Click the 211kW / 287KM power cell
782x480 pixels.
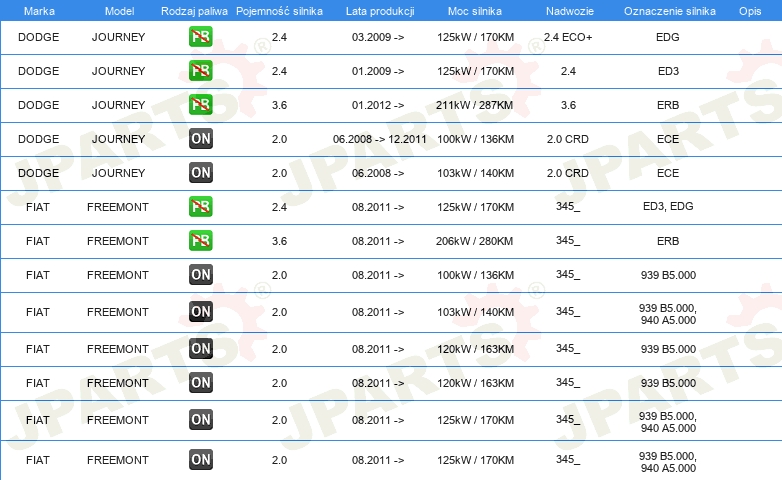(474, 105)
